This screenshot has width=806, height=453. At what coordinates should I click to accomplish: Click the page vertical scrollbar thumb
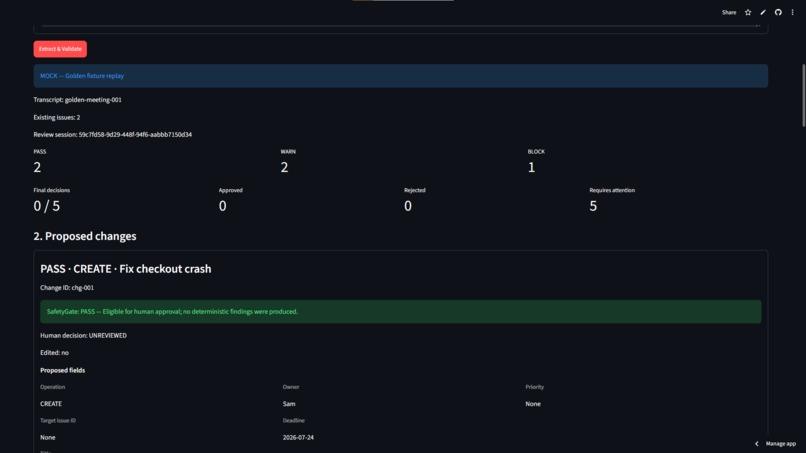[x=803, y=95]
